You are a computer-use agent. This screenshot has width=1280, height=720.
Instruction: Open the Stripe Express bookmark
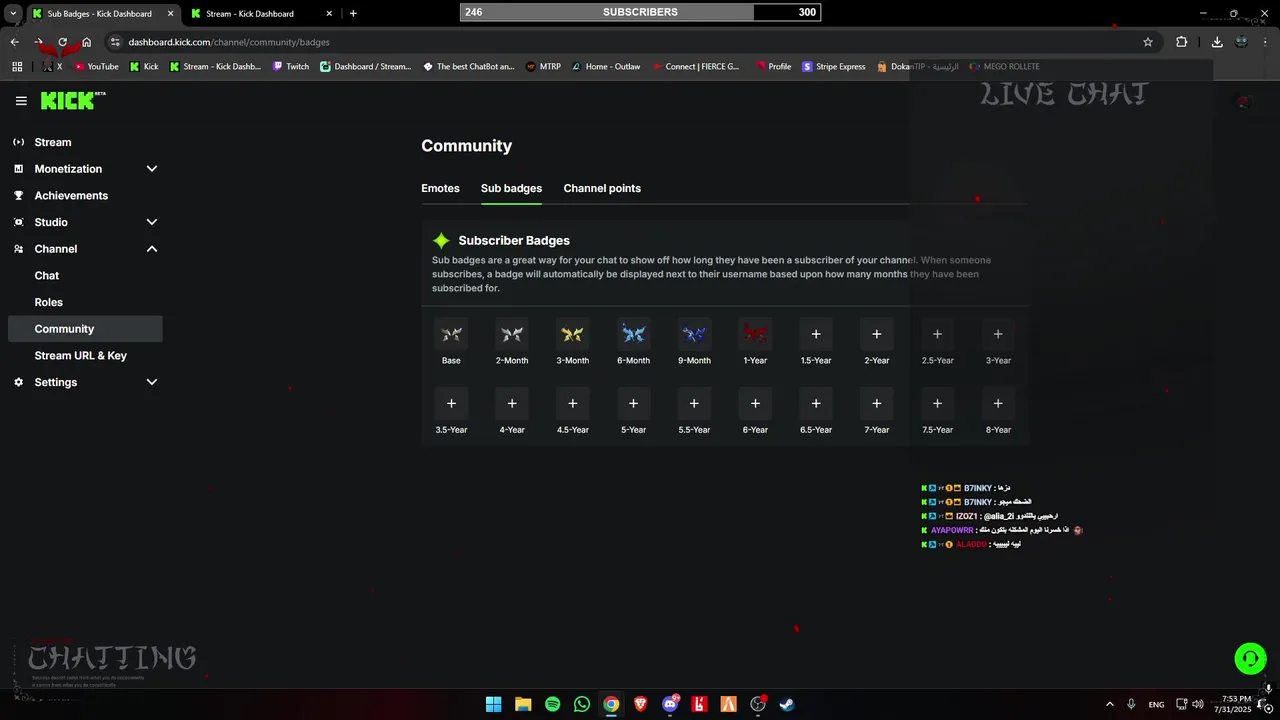[834, 67]
